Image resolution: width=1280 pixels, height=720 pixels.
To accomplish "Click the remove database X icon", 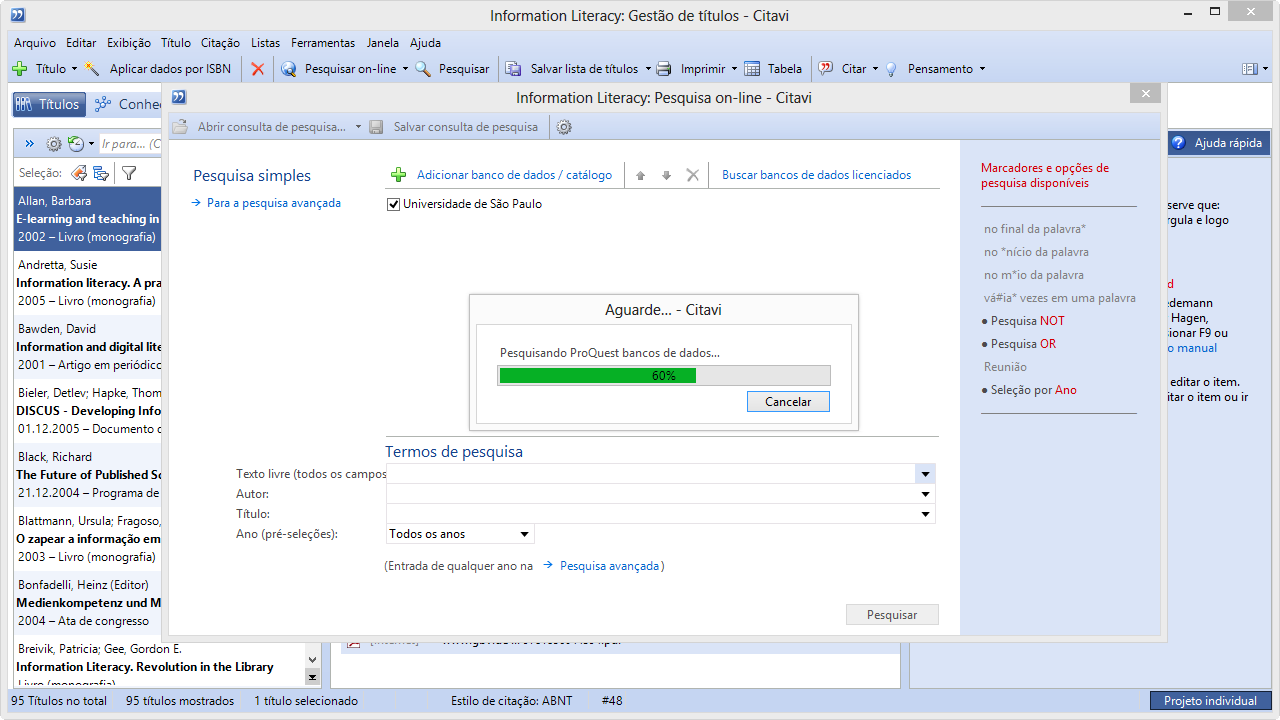I will (692, 175).
